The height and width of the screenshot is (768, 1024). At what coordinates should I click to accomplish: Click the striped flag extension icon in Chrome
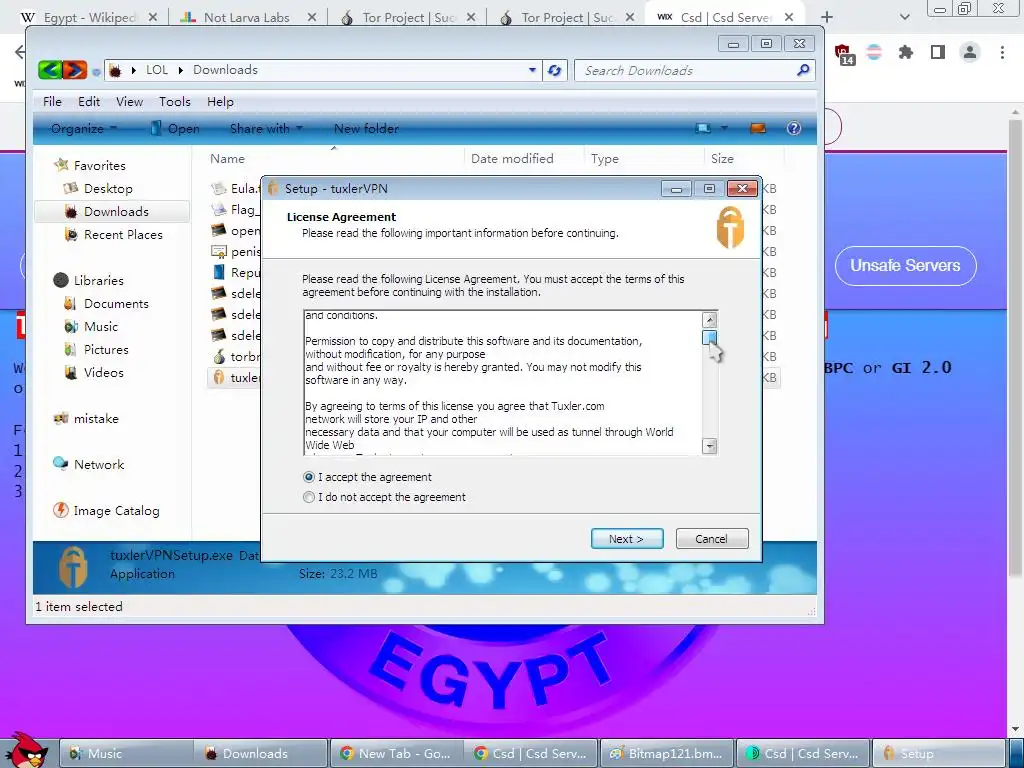[874, 52]
